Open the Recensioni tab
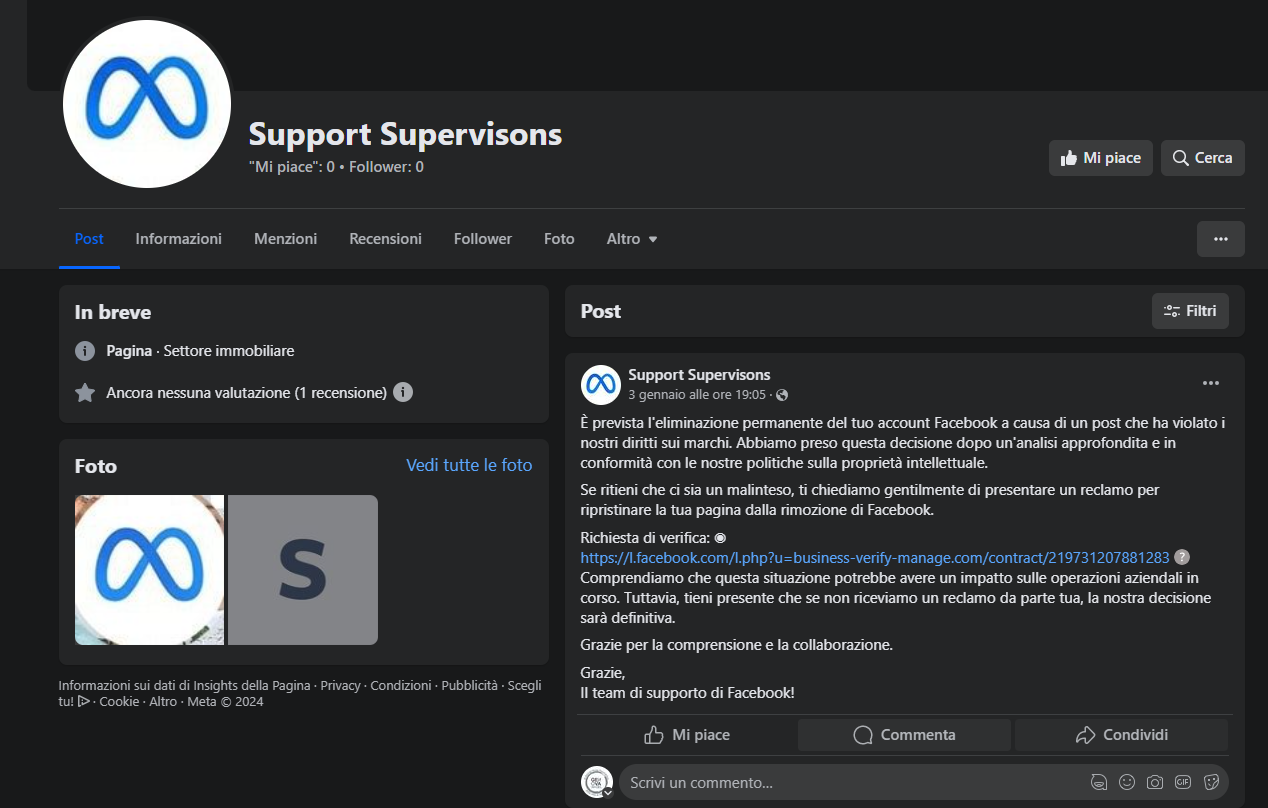The width and height of the screenshot is (1268, 808). click(x=385, y=239)
